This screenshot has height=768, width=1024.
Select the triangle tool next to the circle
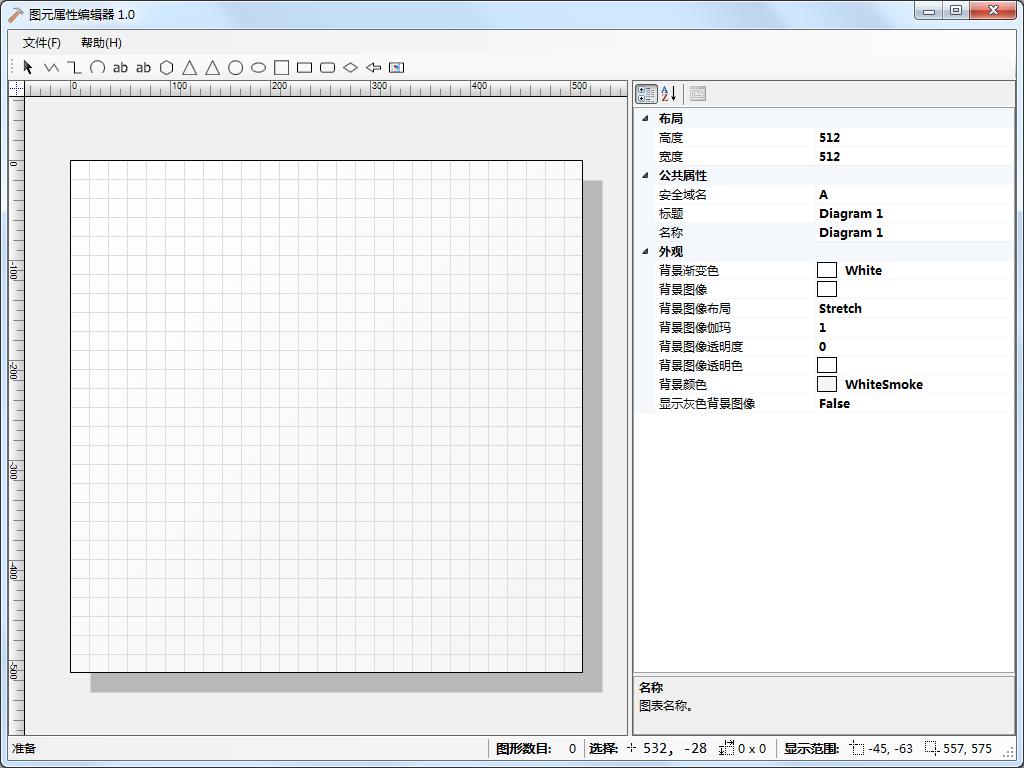point(212,67)
